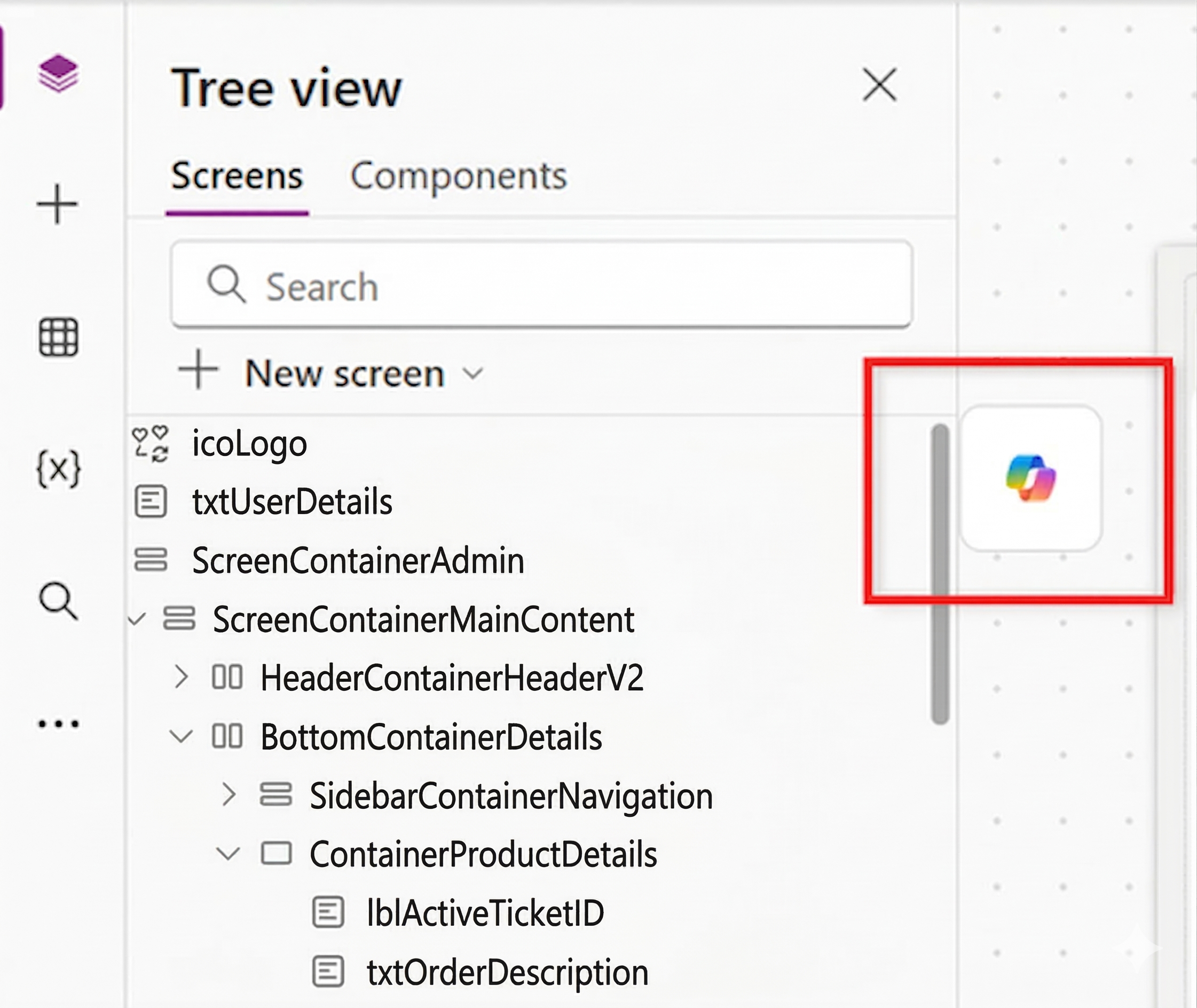Click the label icon beside lblActiveTicketID
The width and height of the screenshot is (1197, 1008).
tap(328, 910)
